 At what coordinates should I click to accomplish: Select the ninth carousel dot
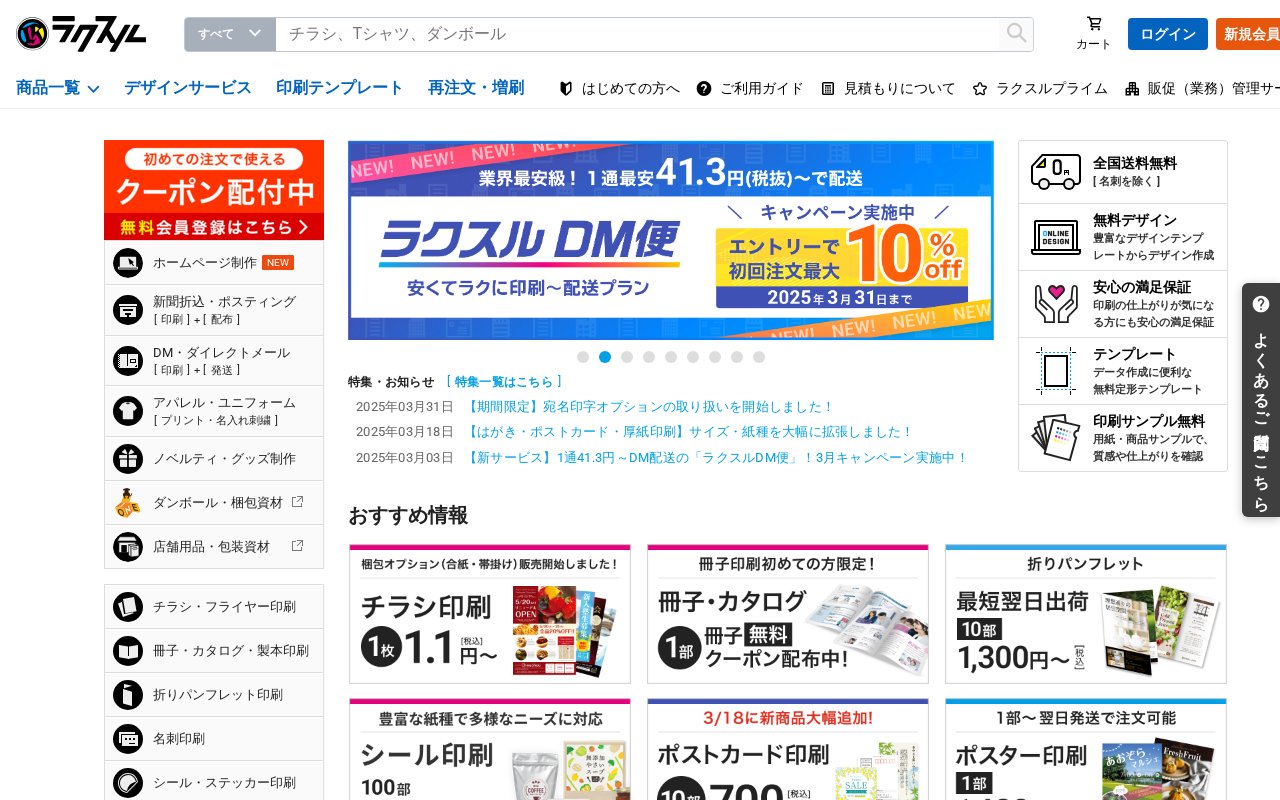pos(759,357)
